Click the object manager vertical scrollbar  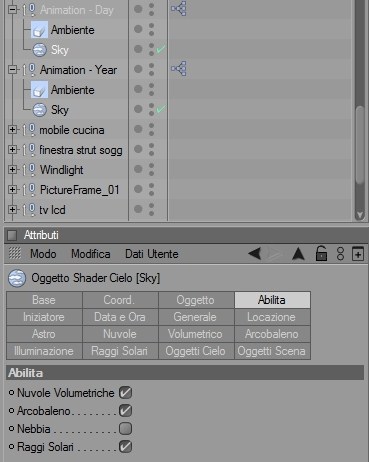[360, 145]
